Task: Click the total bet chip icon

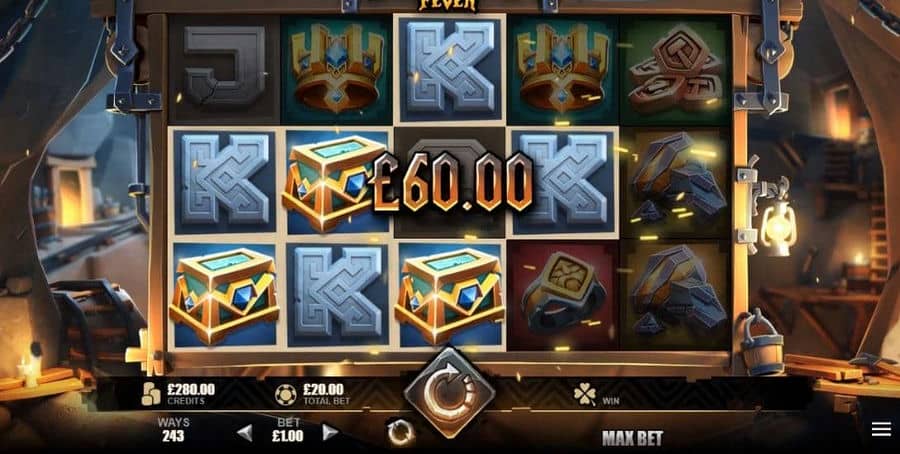Action: click(x=285, y=394)
